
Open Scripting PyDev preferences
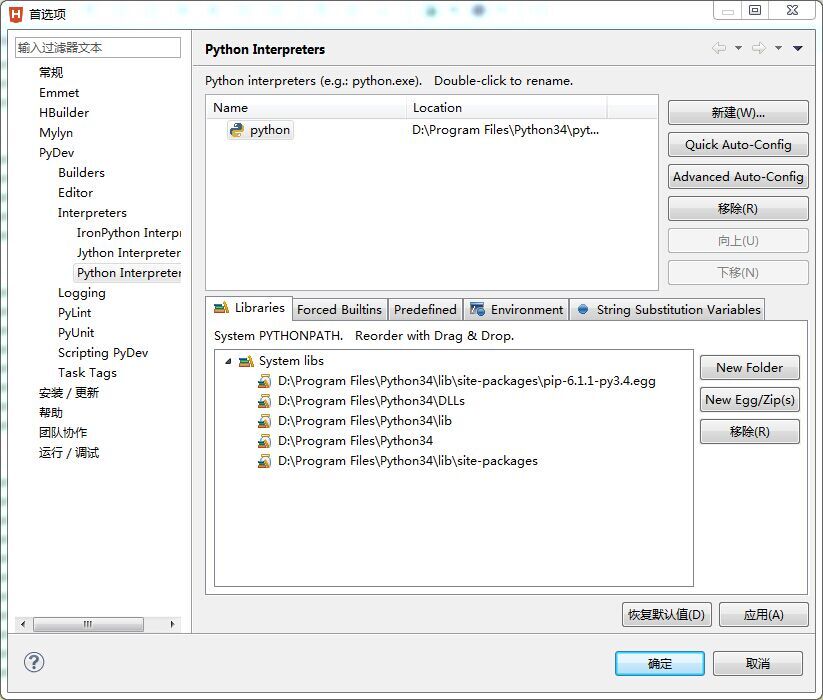[103, 353]
